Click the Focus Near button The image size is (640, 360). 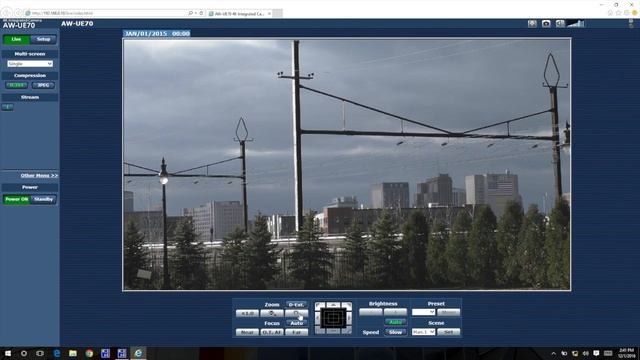(x=247, y=332)
